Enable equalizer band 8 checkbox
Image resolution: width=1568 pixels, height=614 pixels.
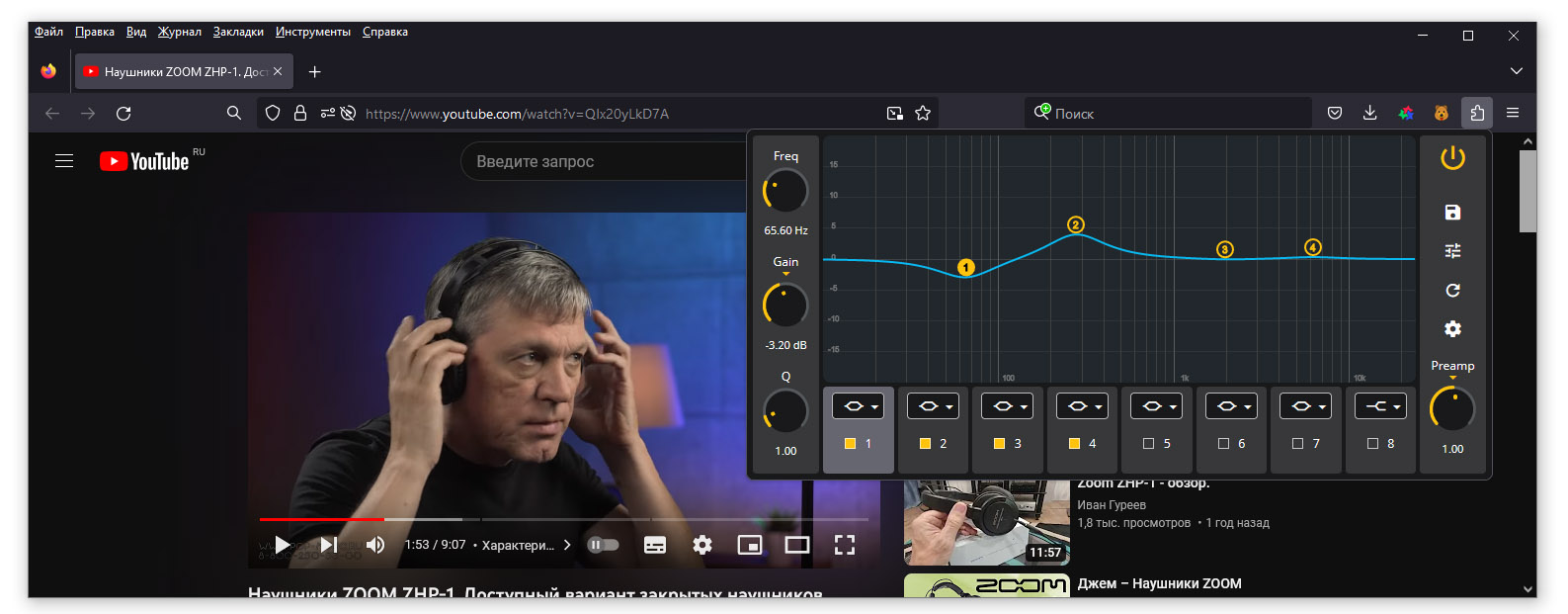pyautogui.click(x=1372, y=444)
